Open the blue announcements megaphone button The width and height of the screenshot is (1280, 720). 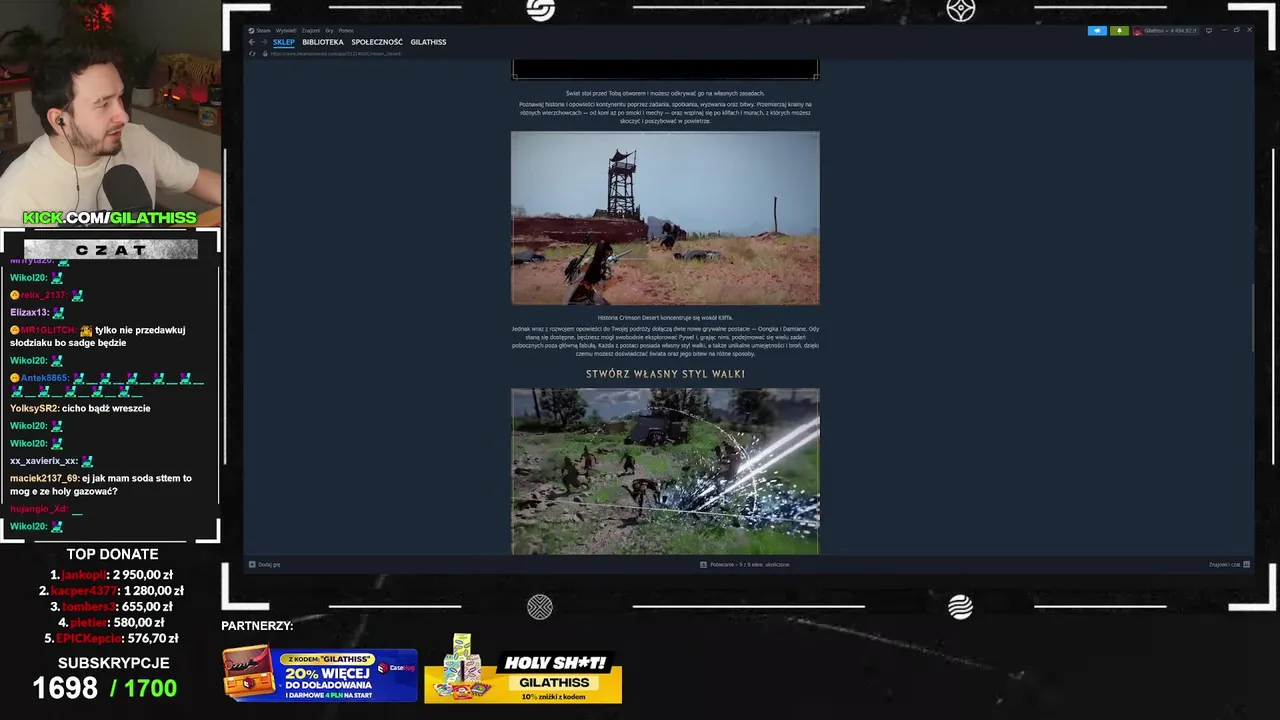coord(1097,31)
